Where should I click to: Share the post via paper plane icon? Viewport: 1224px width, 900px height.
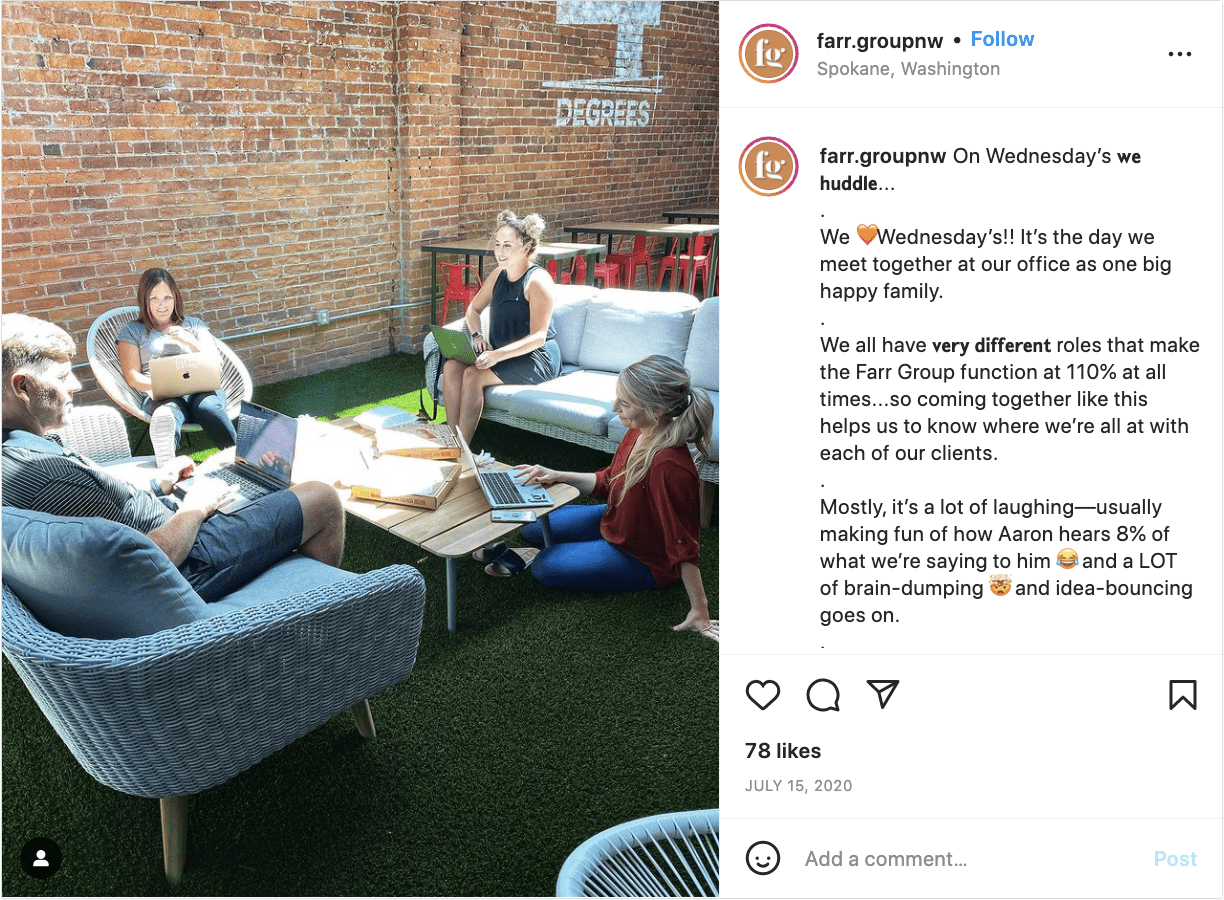click(x=883, y=694)
